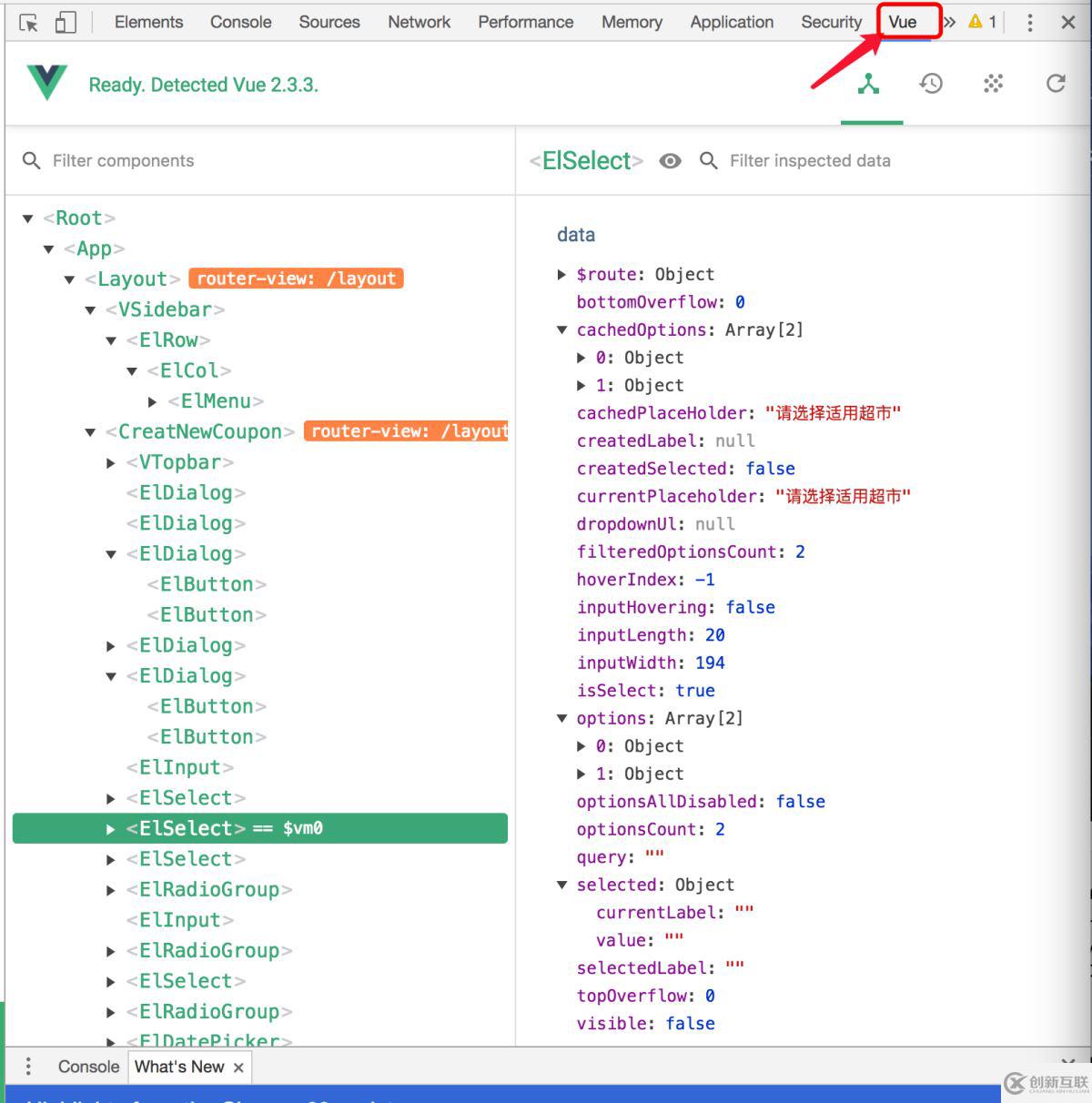Expand the VTopbar node arrow
Image resolution: width=1092 pixels, height=1103 pixels.
pos(111,463)
